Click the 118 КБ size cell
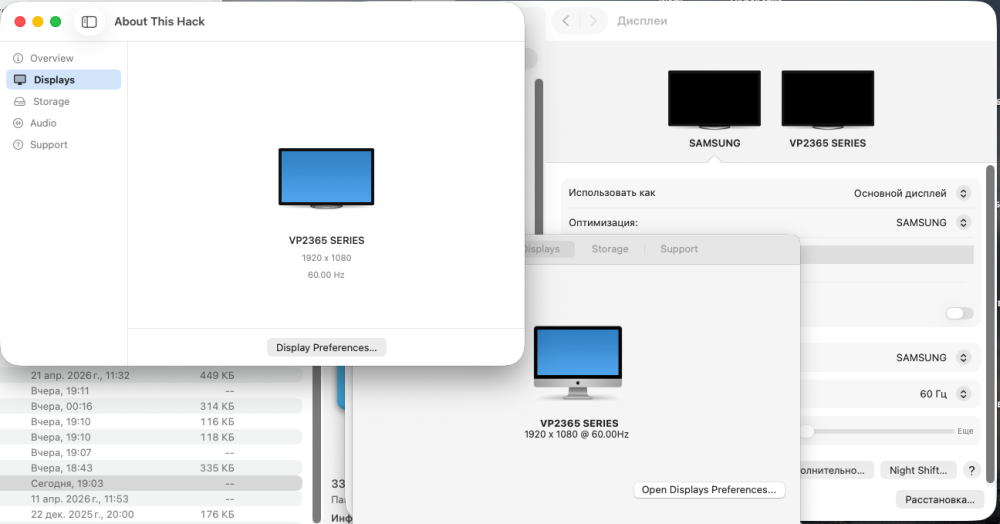Viewport: 1000px width, 524px height. coord(217,437)
